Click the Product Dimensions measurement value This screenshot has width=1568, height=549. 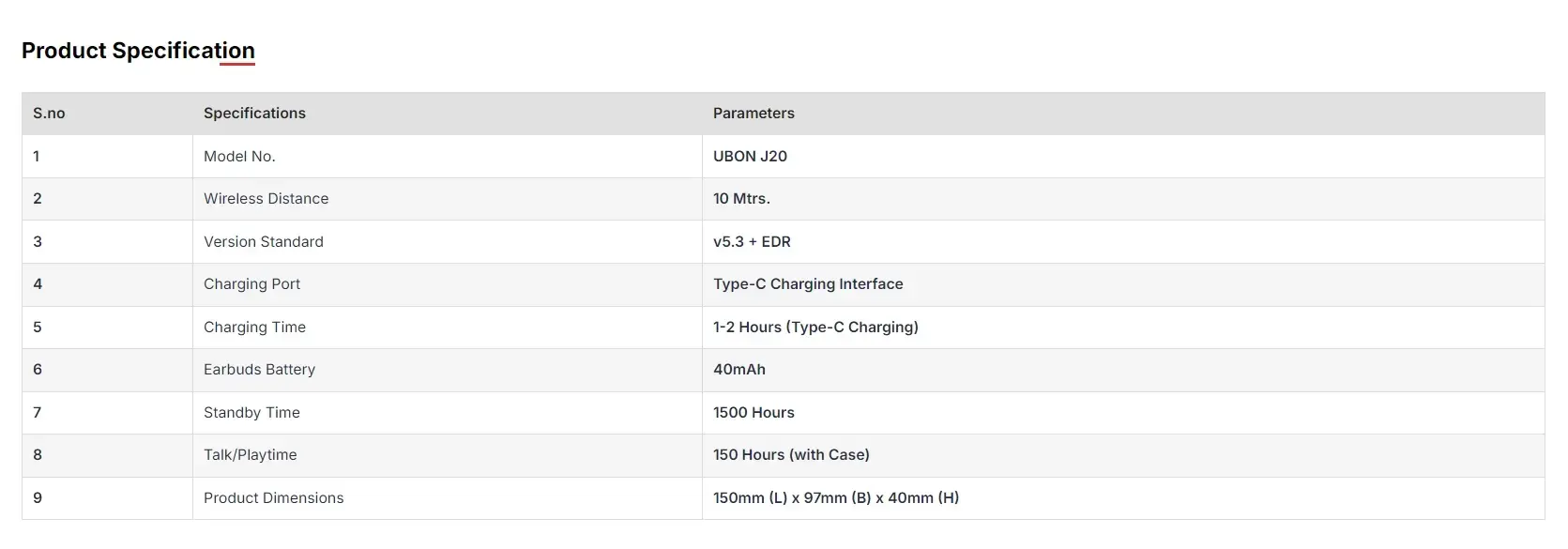(836, 498)
